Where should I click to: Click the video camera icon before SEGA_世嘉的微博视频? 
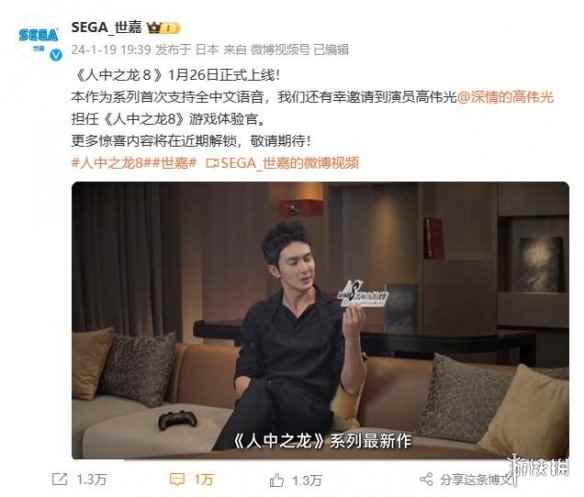point(212,163)
